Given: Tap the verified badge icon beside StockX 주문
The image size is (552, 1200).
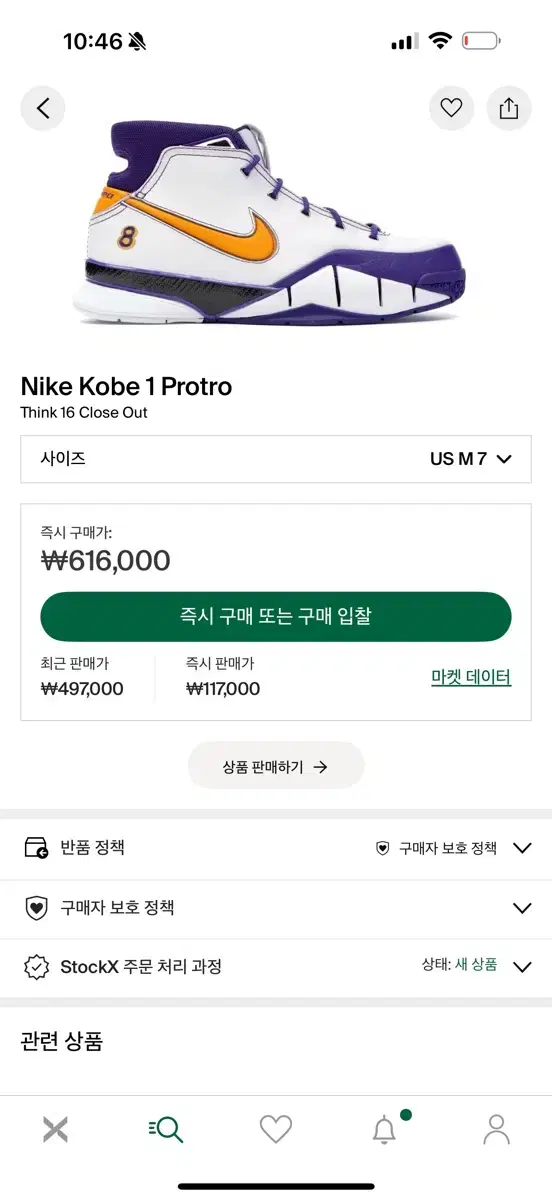Looking at the screenshot, I should coord(36,967).
